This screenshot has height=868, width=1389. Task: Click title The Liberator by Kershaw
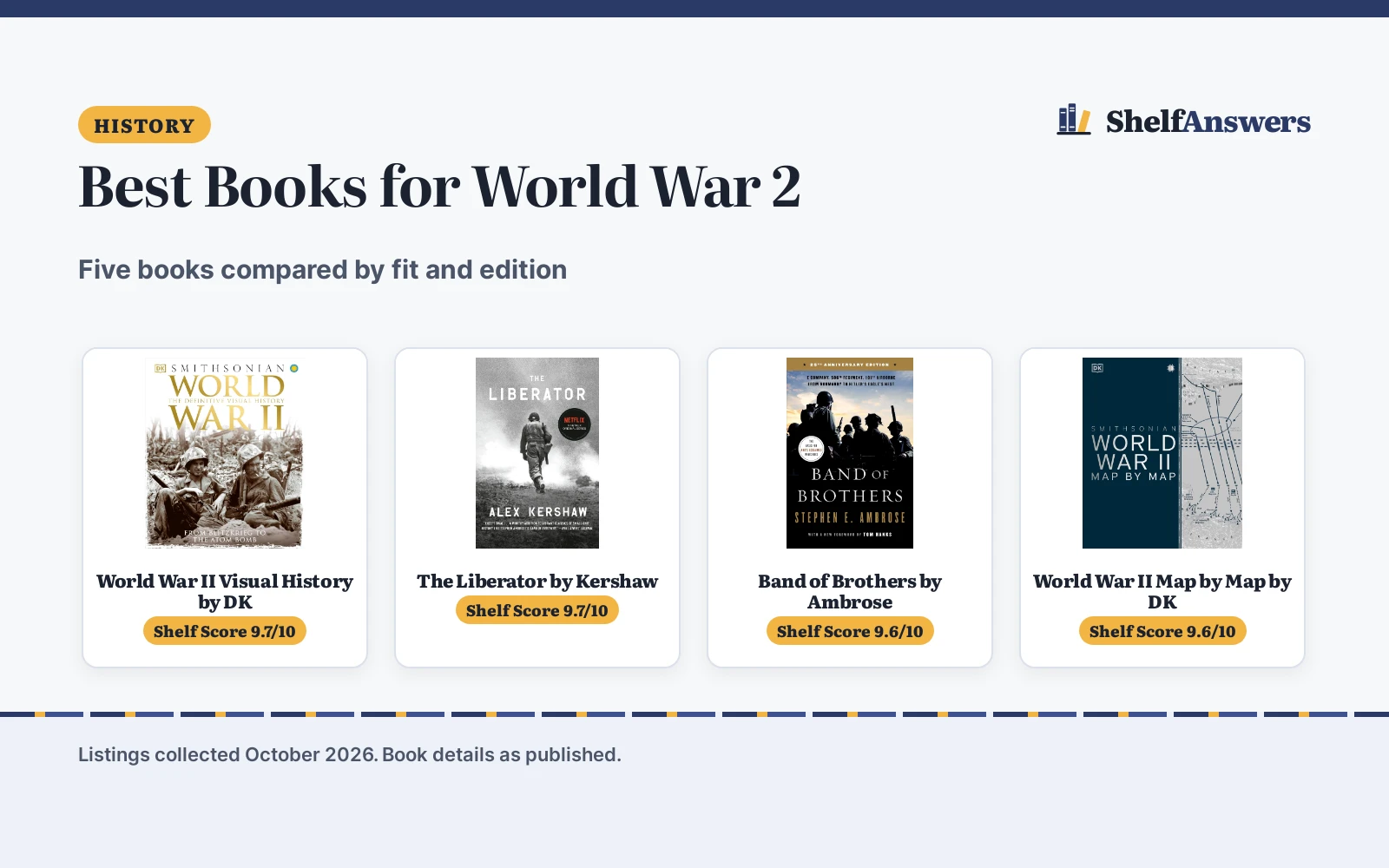[x=537, y=581]
